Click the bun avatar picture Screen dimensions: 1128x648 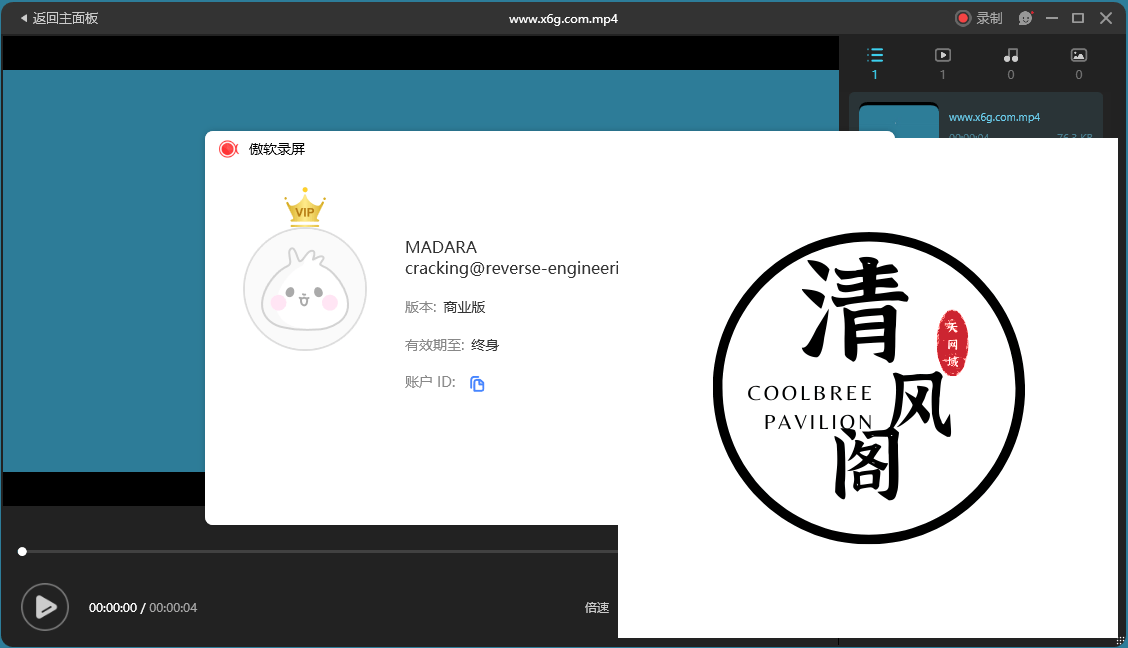tap(305, 289)
